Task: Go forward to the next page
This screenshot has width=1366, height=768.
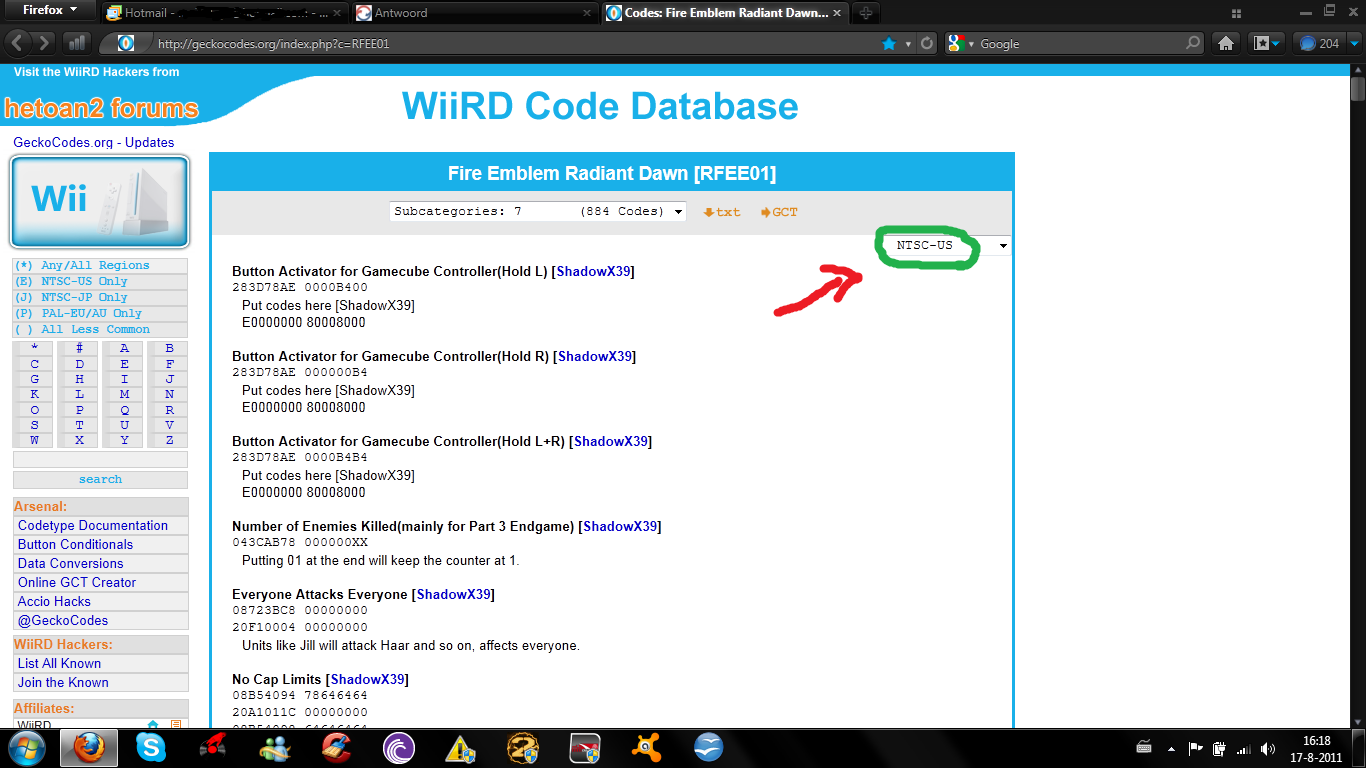Action: click(44, 43)
